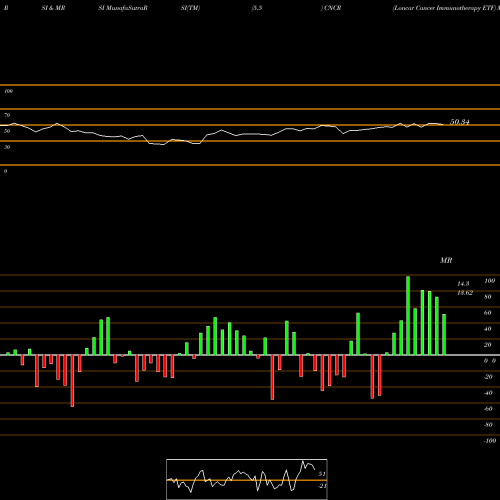500x500 pixels.
Task: Click the '60' label on MR axis
Action: pos(487,313)
